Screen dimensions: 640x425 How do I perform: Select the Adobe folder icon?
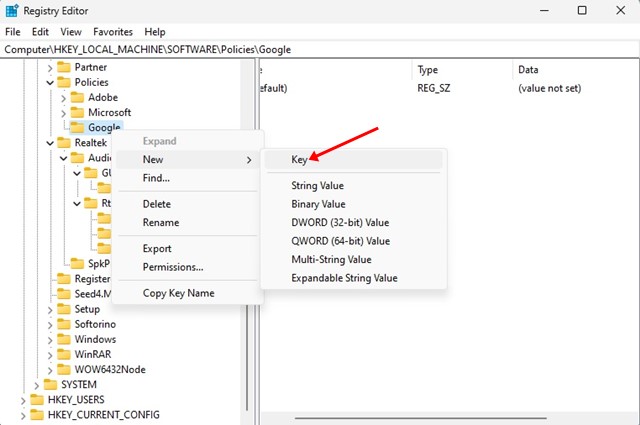point(77,98)
